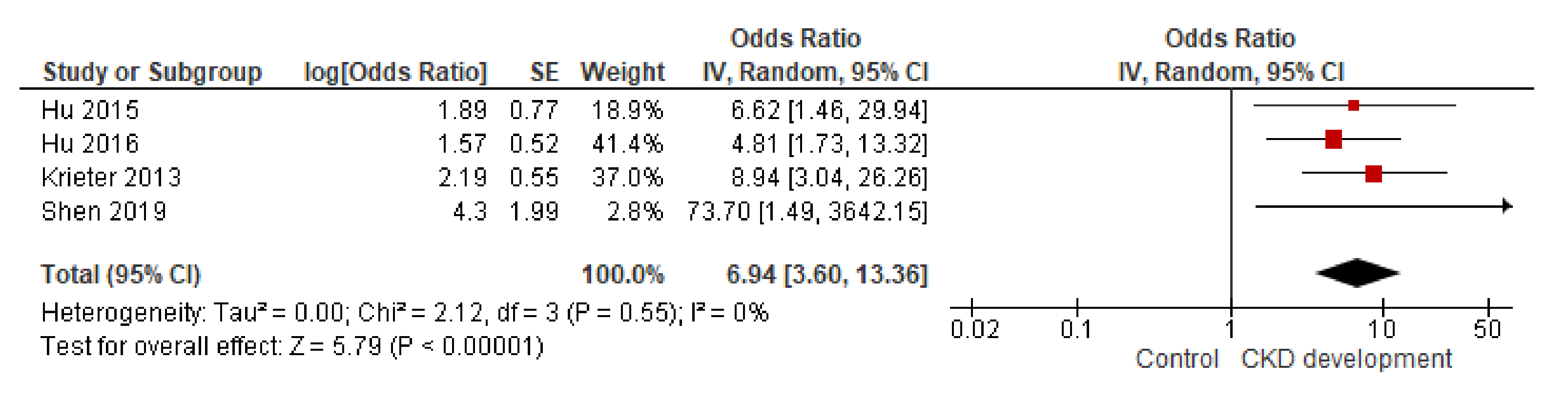Click the red square marker for Hu 2016

[1333, 139]
